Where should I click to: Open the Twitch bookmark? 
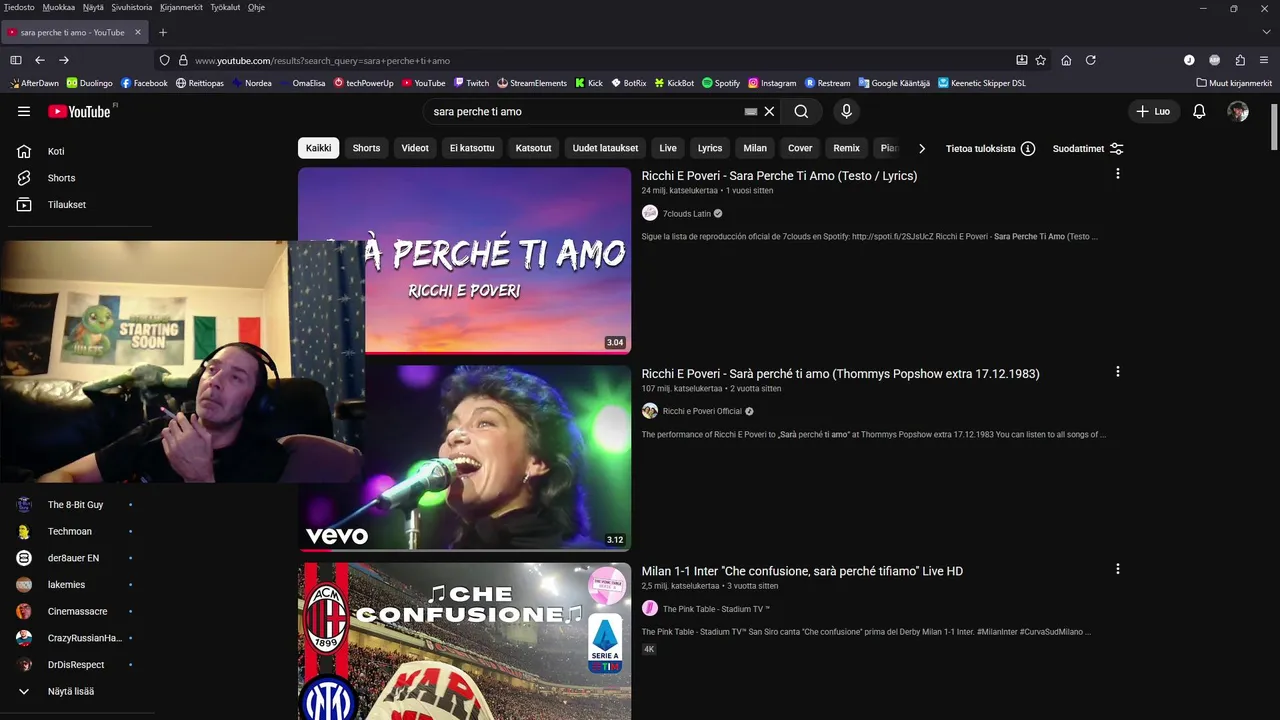[471, 83]
